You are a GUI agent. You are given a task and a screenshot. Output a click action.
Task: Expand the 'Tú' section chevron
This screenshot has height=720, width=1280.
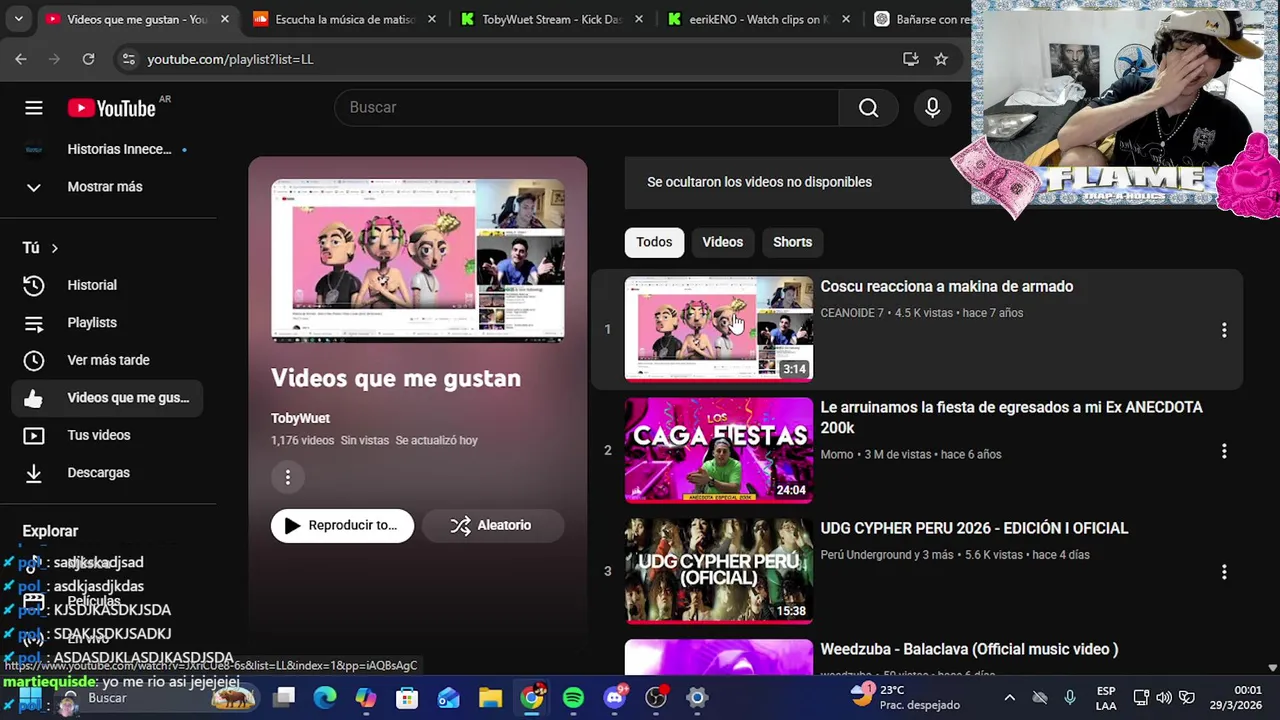tap(55, 248)
